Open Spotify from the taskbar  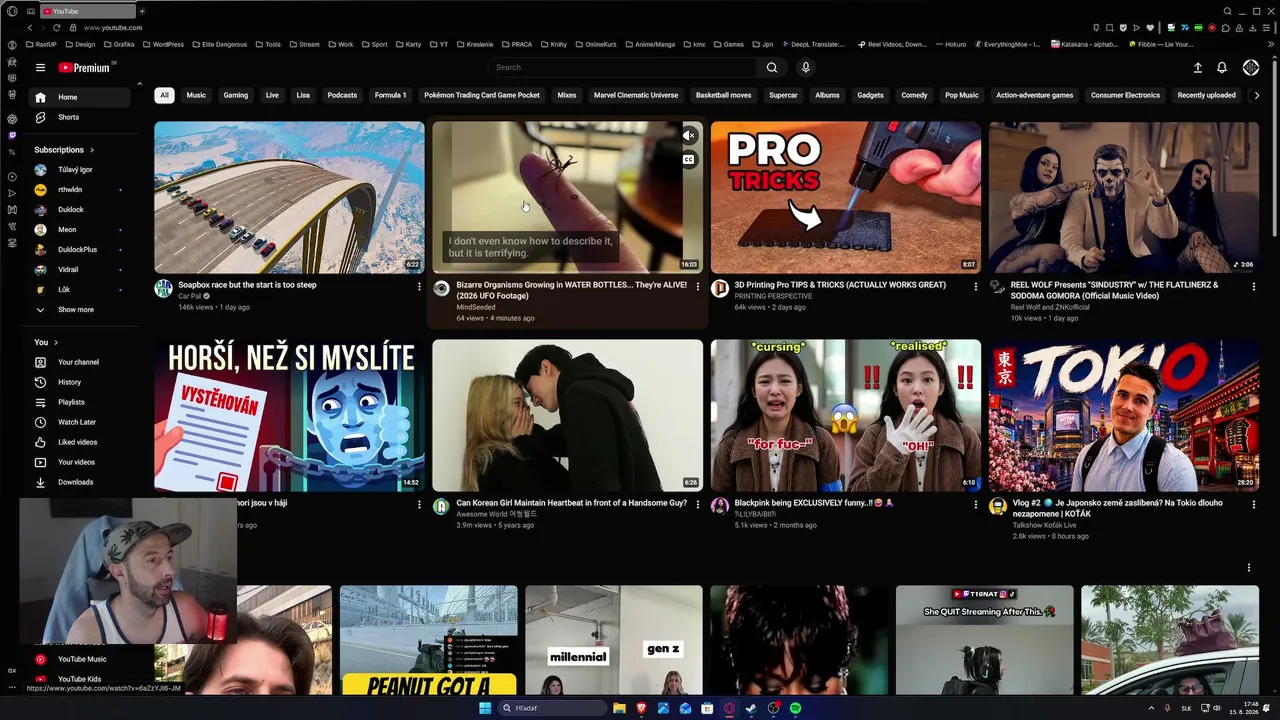795,708
